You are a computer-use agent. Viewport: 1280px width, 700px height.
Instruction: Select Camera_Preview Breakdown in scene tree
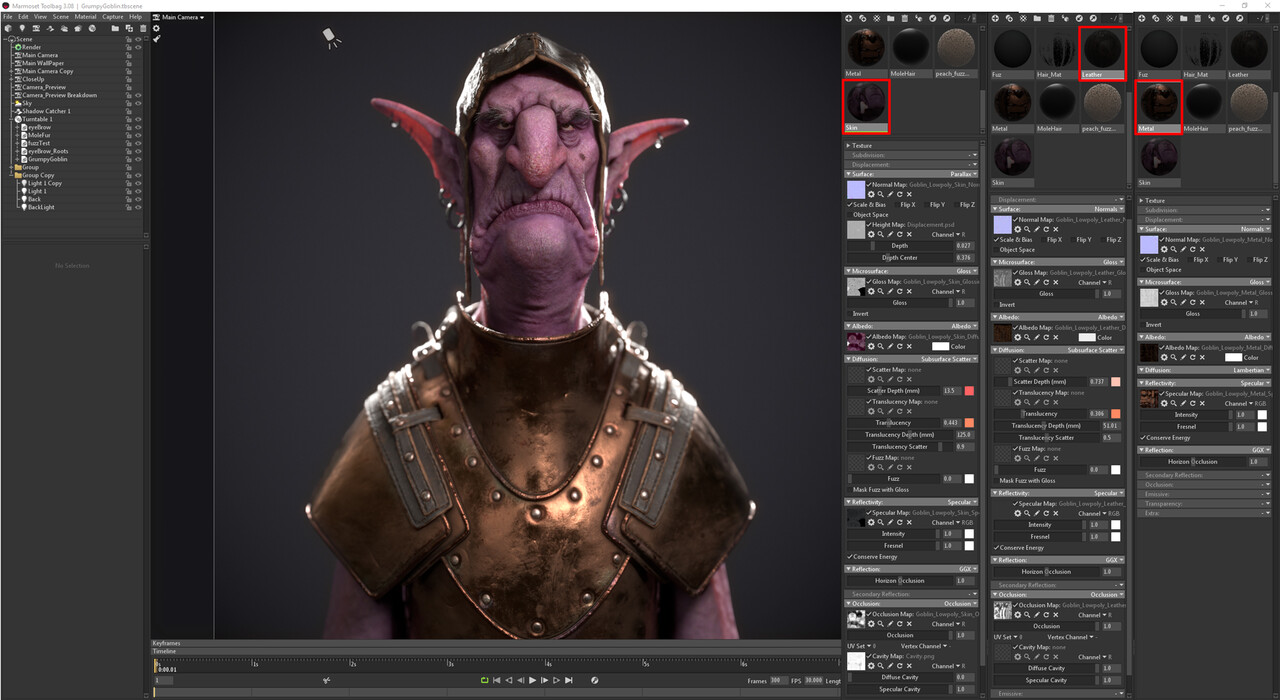click(x=60, y=95)
